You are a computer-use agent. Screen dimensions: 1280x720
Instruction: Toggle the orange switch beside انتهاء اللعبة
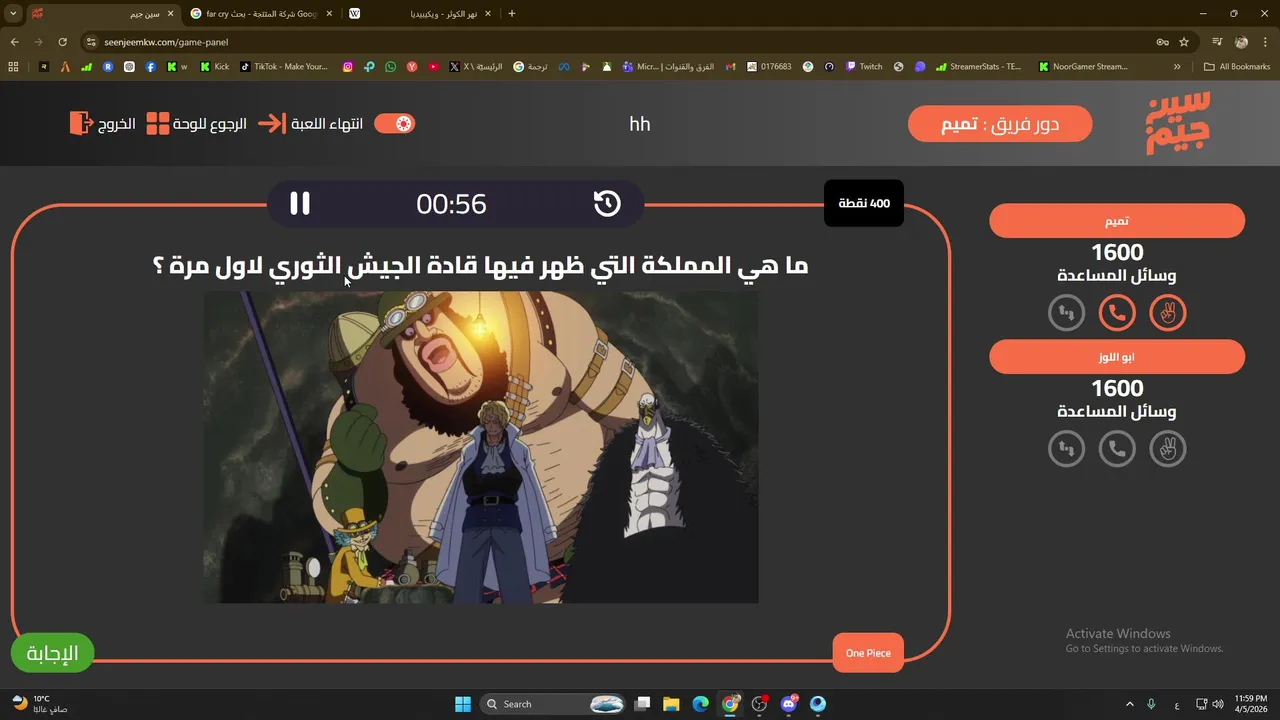tap(394, 124)
